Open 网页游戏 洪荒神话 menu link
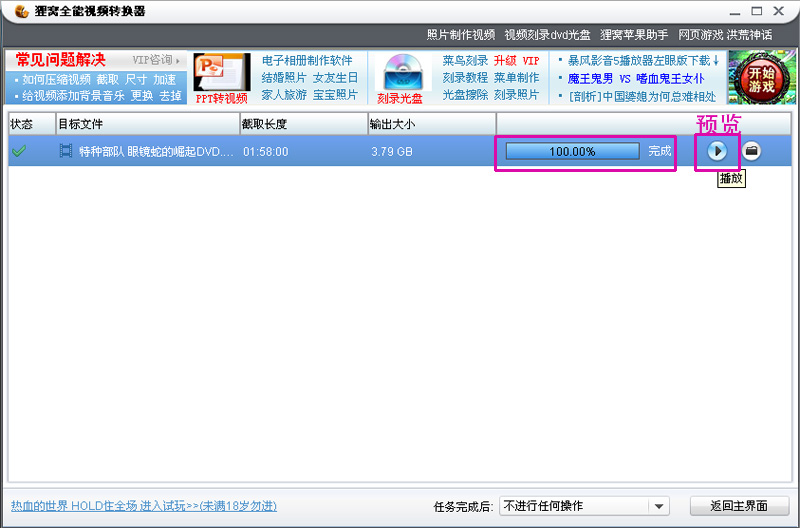800x528 pixels. 725,35
